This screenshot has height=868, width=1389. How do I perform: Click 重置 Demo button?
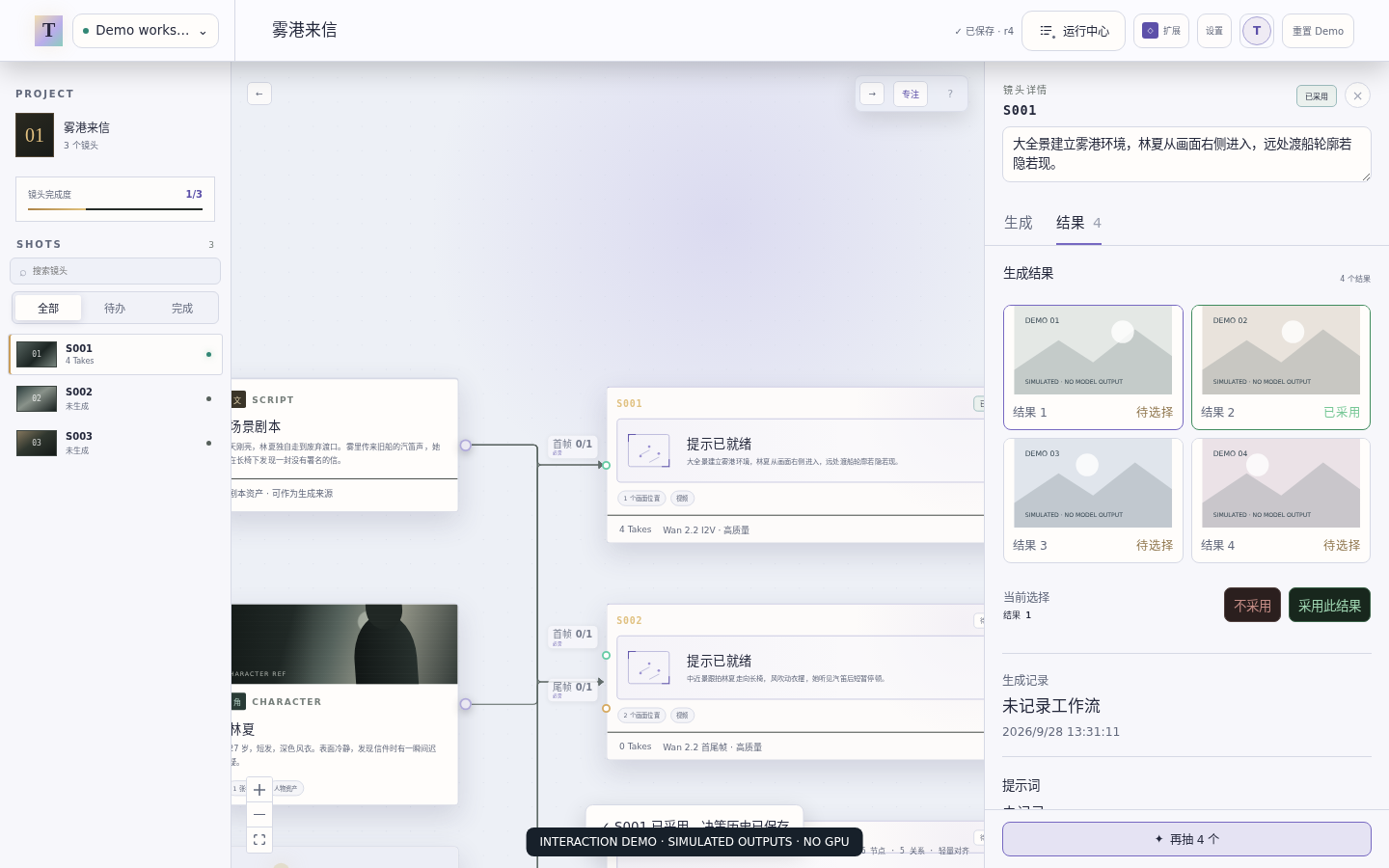(x=1318, y=31)
